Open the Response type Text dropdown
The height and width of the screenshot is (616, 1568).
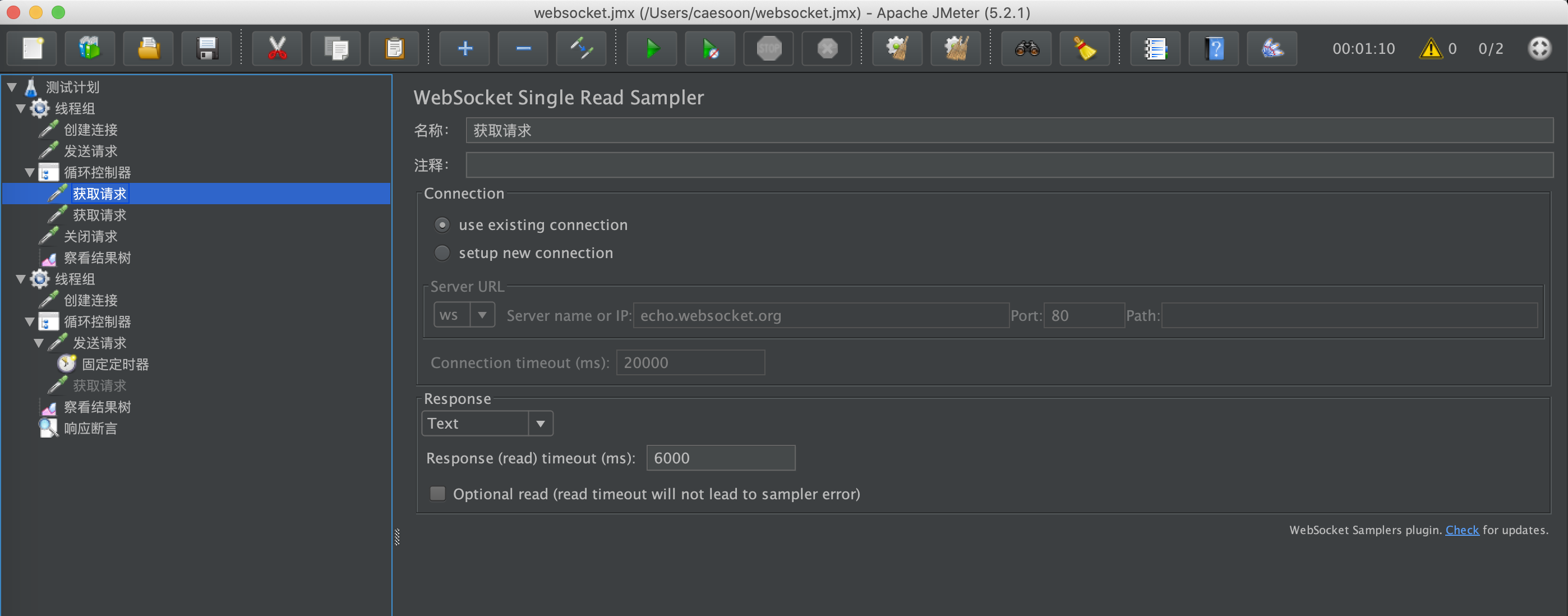pyautogui.click(x=487, y=424)
